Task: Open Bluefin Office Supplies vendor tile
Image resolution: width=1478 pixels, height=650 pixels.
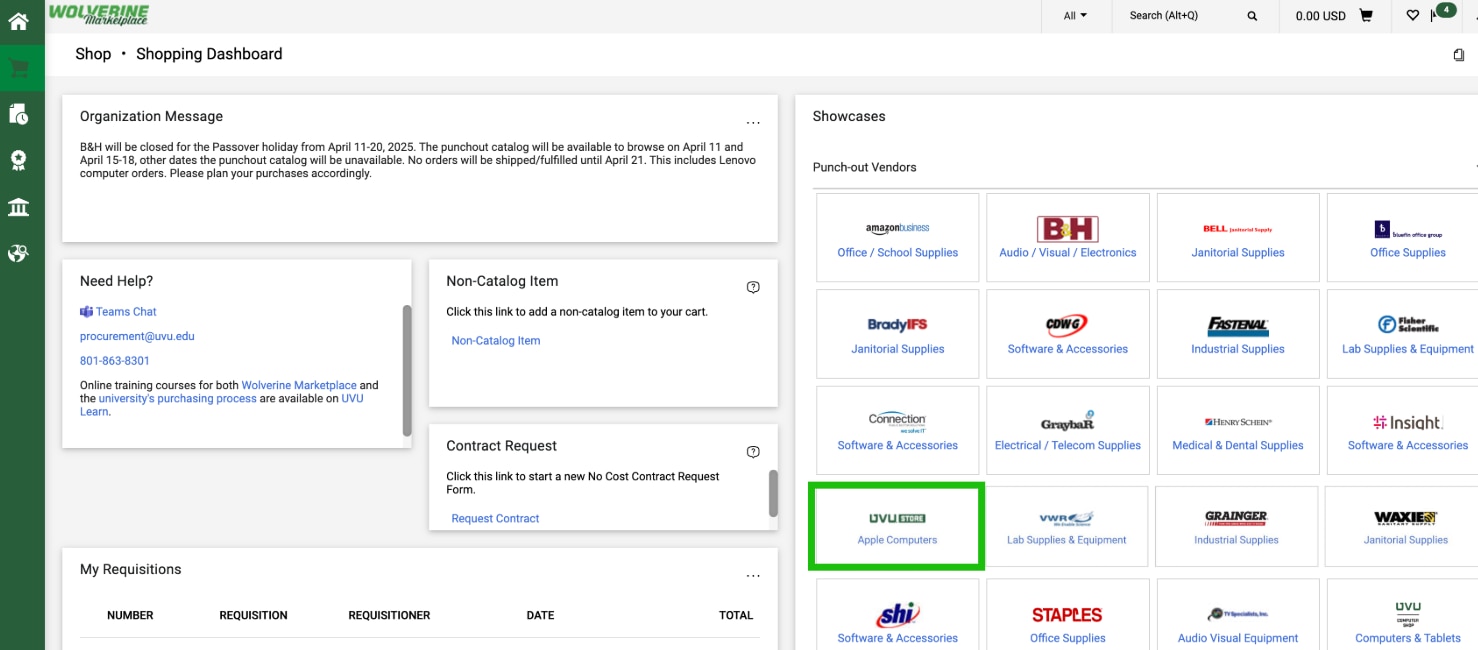Action: click(1403, 239)
